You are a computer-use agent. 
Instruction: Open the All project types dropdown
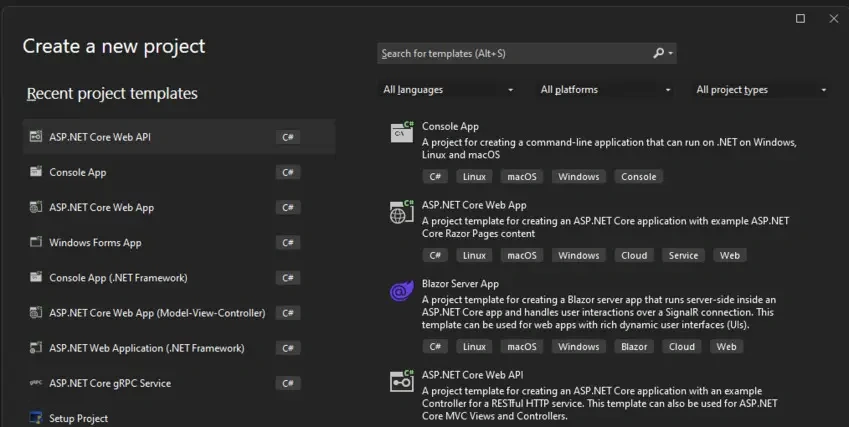[761, 90]
